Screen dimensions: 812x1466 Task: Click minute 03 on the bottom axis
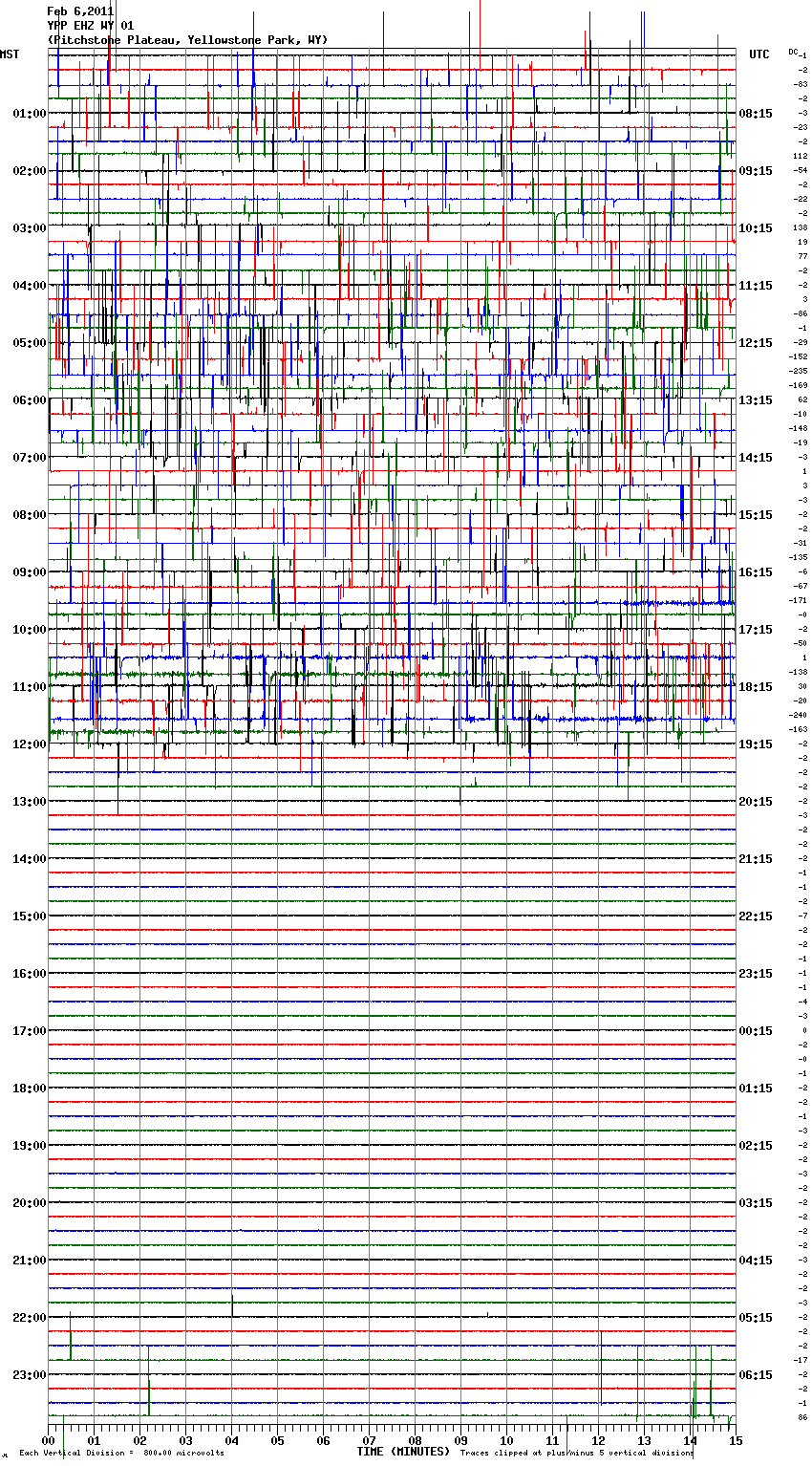(x=186, y=1440)
